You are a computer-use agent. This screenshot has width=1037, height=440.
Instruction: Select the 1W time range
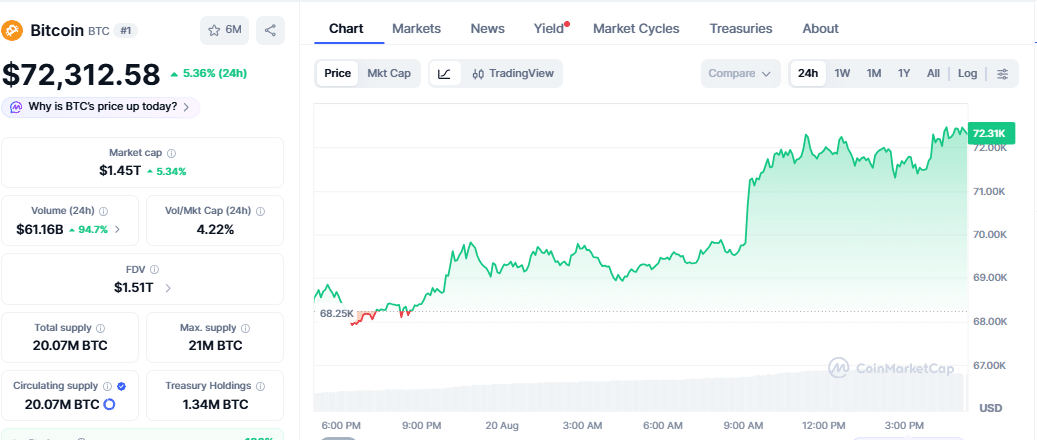(842, 73)
